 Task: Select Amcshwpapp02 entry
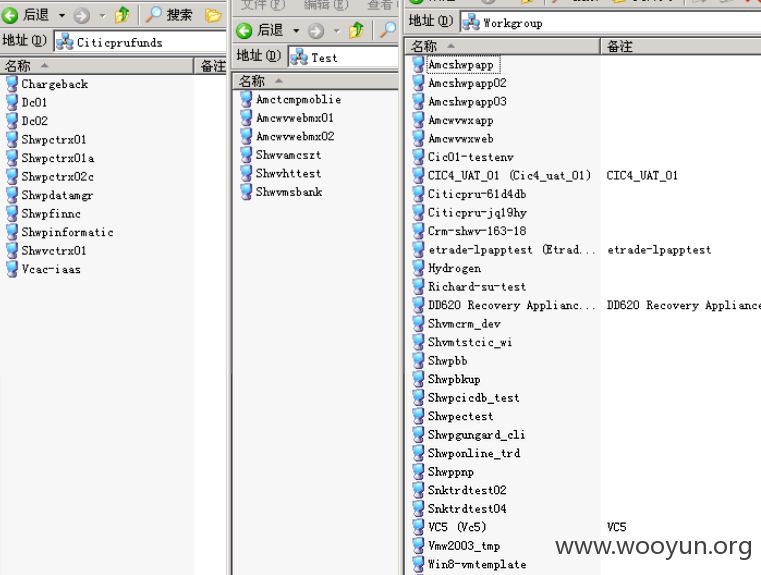click(x=467, y=83)
